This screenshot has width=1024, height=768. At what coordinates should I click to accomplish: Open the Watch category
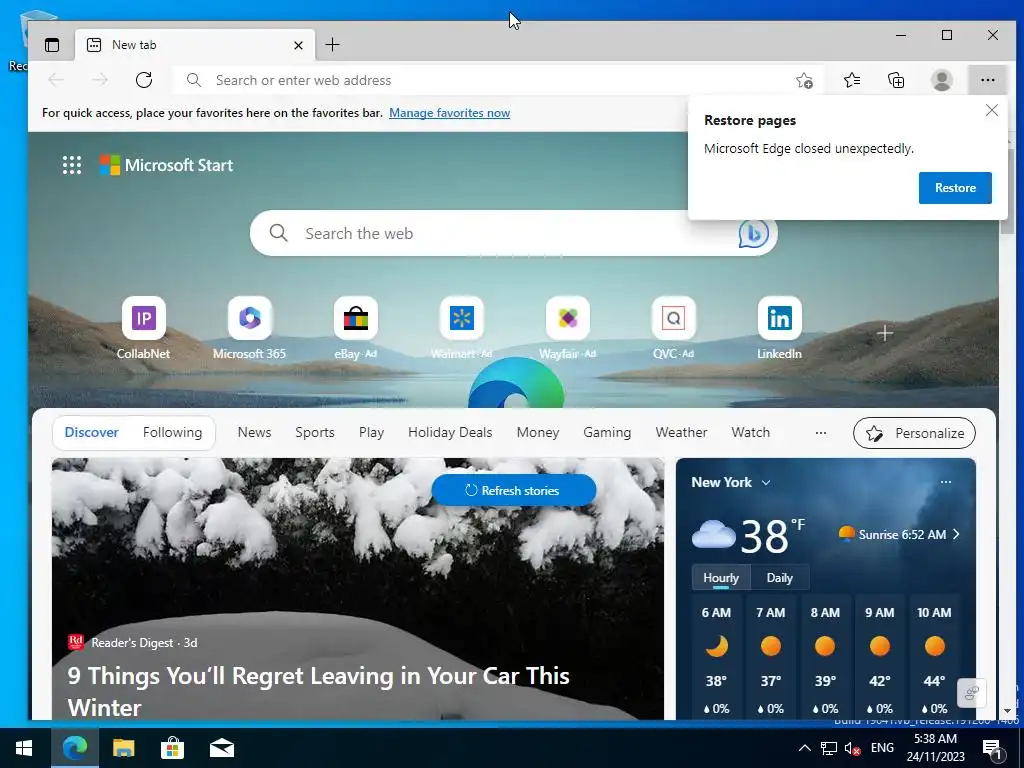point(750,432)
